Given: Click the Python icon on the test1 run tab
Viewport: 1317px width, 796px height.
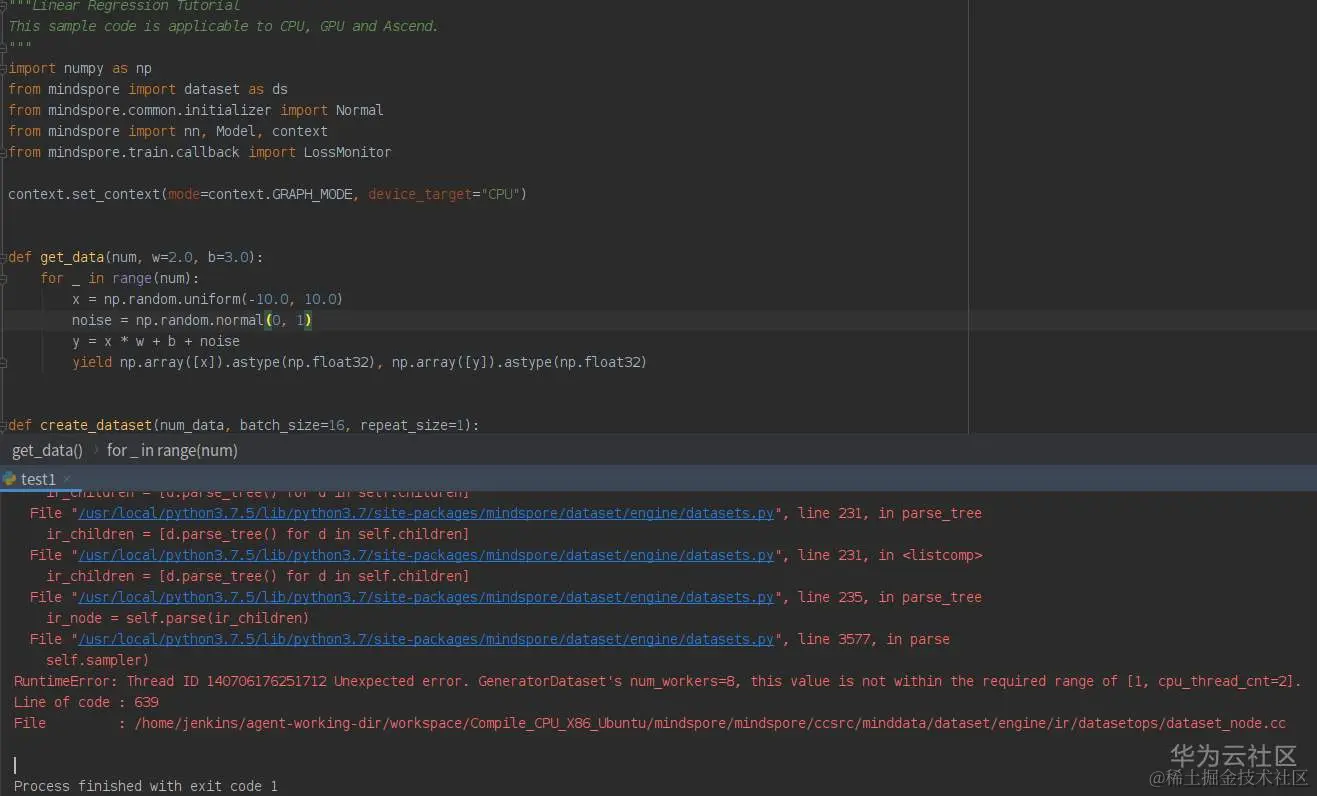Looking at the screenshot, I should (x=10, y=479).
